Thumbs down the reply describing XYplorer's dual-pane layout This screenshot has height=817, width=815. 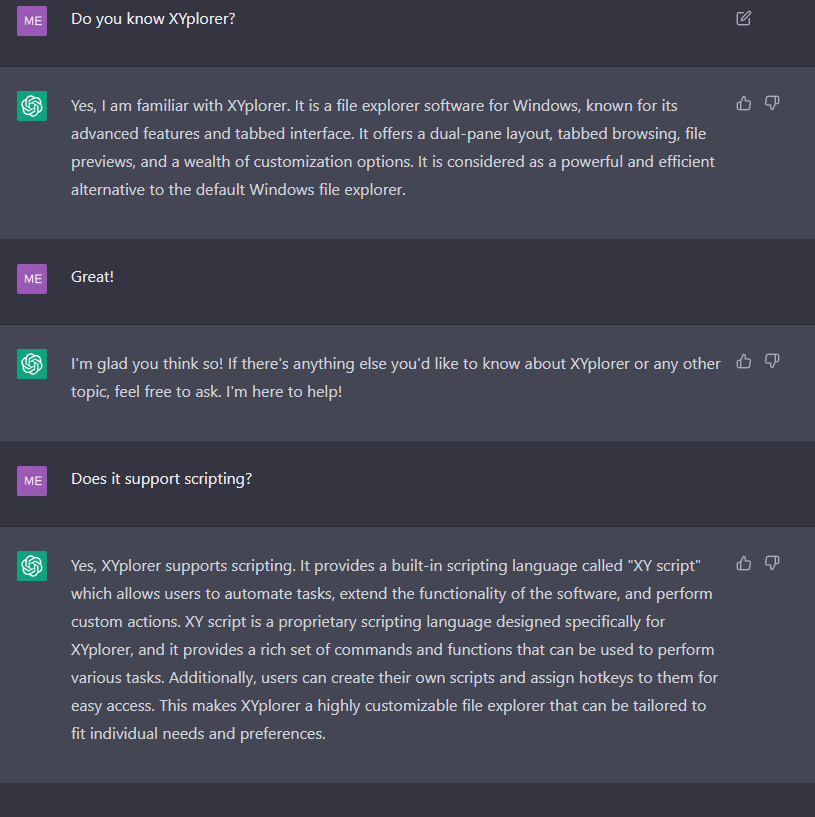[772, 103]
